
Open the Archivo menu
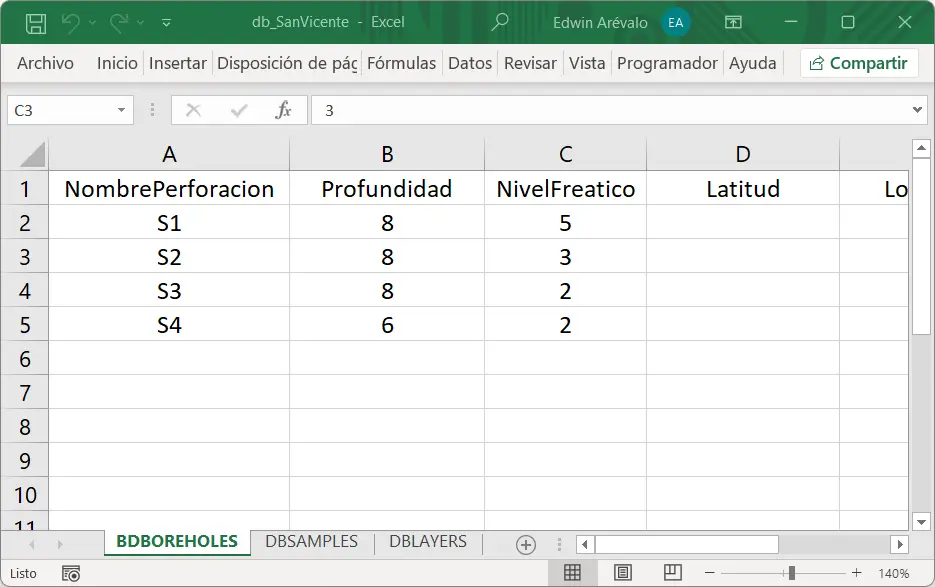pos(45,63)
